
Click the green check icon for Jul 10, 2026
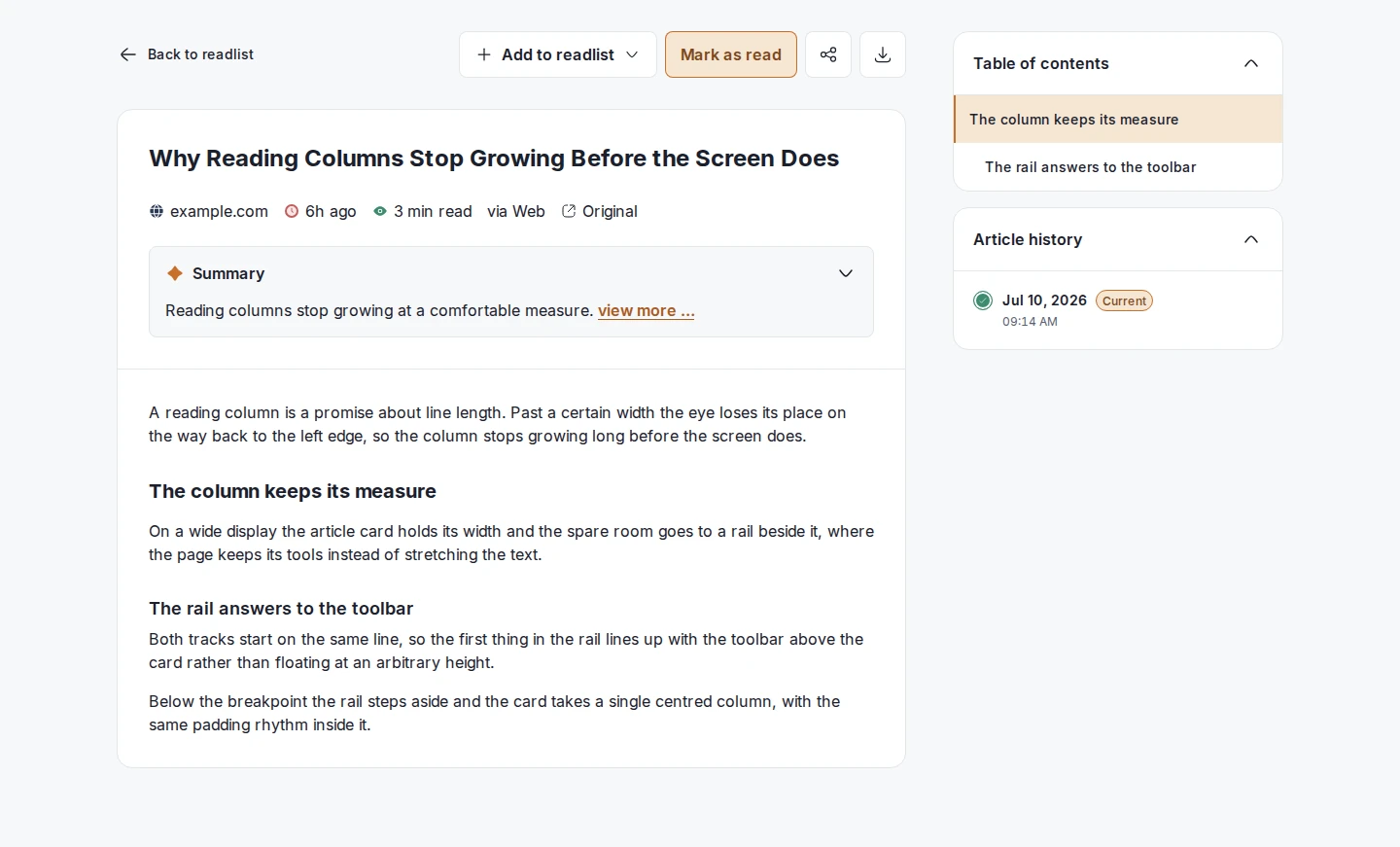tap(983, 300)
